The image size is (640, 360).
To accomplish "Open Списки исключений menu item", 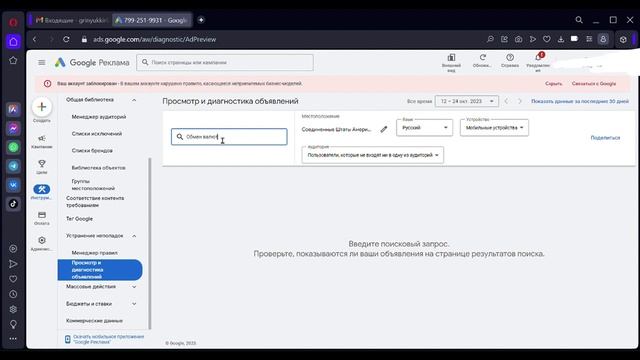I will [97, 133].
